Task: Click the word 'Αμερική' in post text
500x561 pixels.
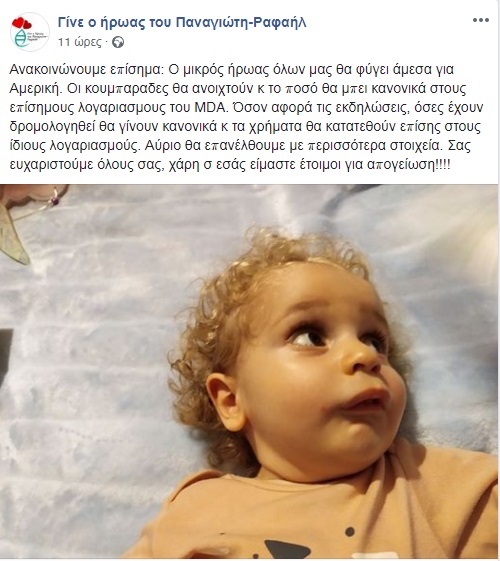Action: point(34,88)
